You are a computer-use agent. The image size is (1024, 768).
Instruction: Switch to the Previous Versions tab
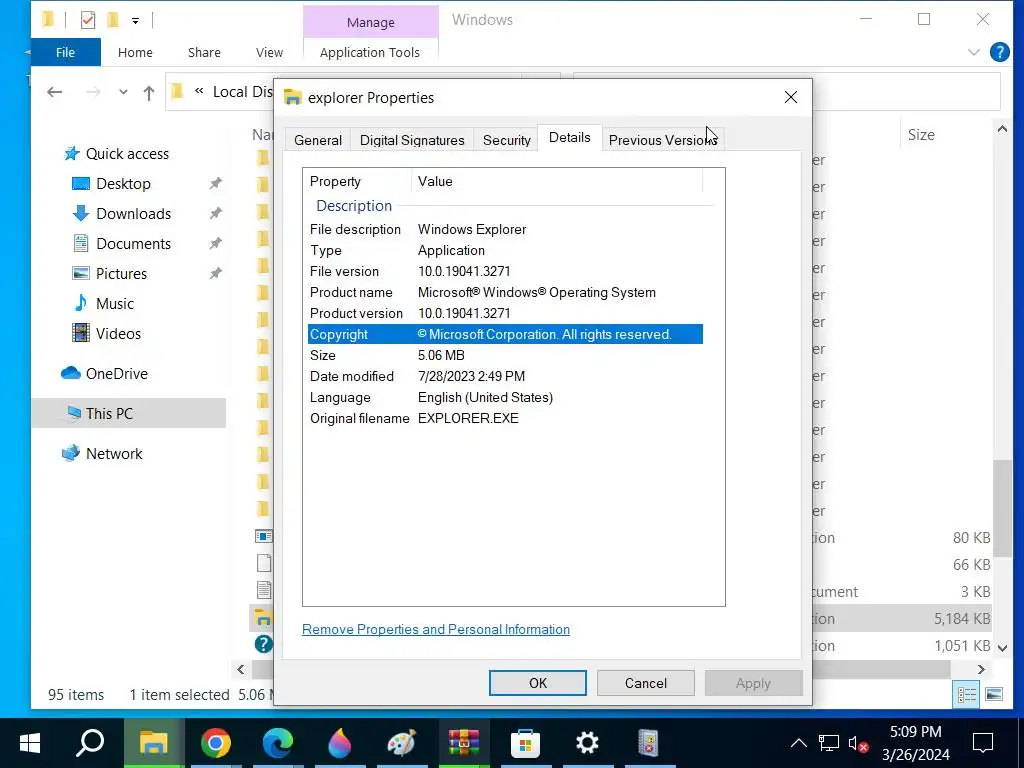pos(663,140)
